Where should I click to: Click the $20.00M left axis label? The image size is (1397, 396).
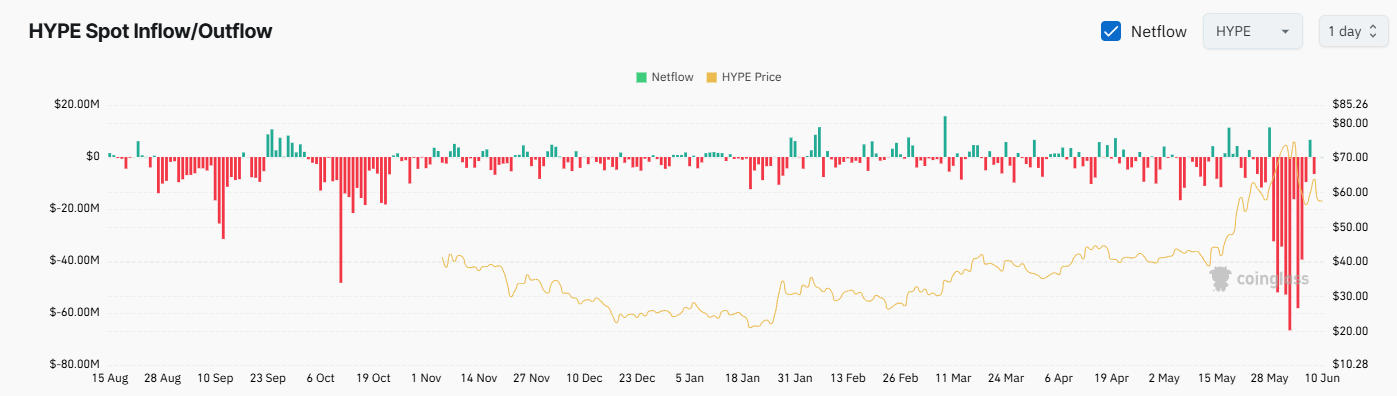coord(76,105)
